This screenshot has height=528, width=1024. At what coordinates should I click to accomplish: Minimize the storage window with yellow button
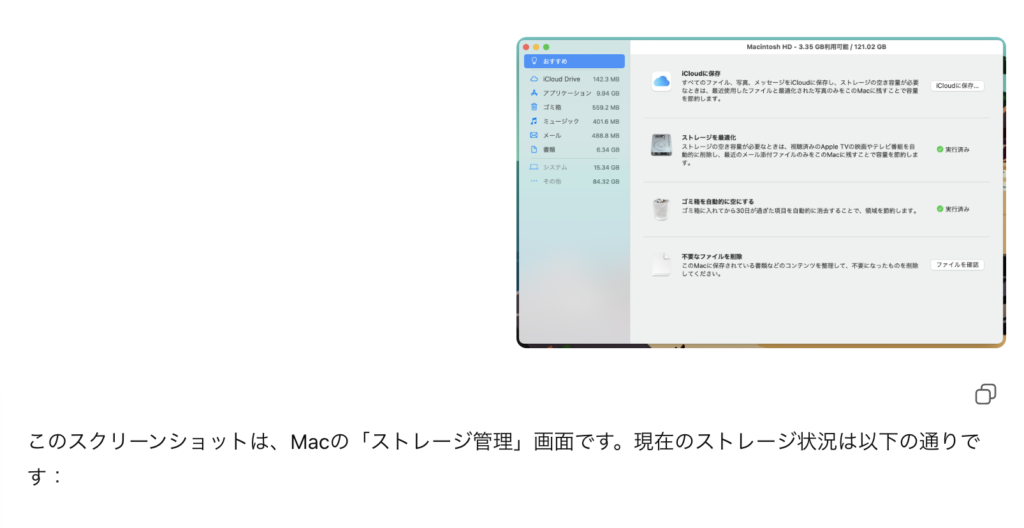tap(536, 47)
